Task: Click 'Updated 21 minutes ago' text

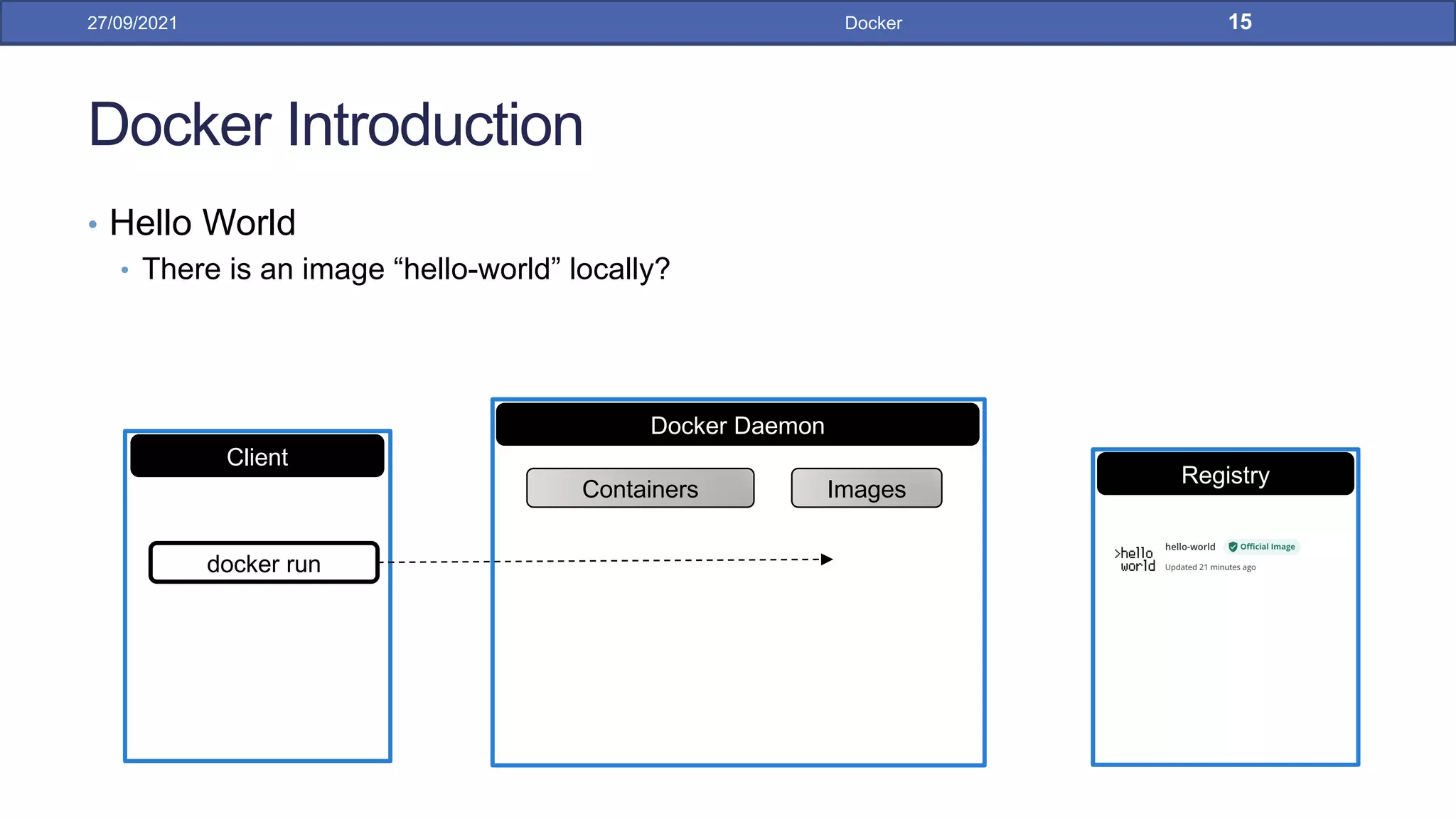Action: pos(1209,567)
